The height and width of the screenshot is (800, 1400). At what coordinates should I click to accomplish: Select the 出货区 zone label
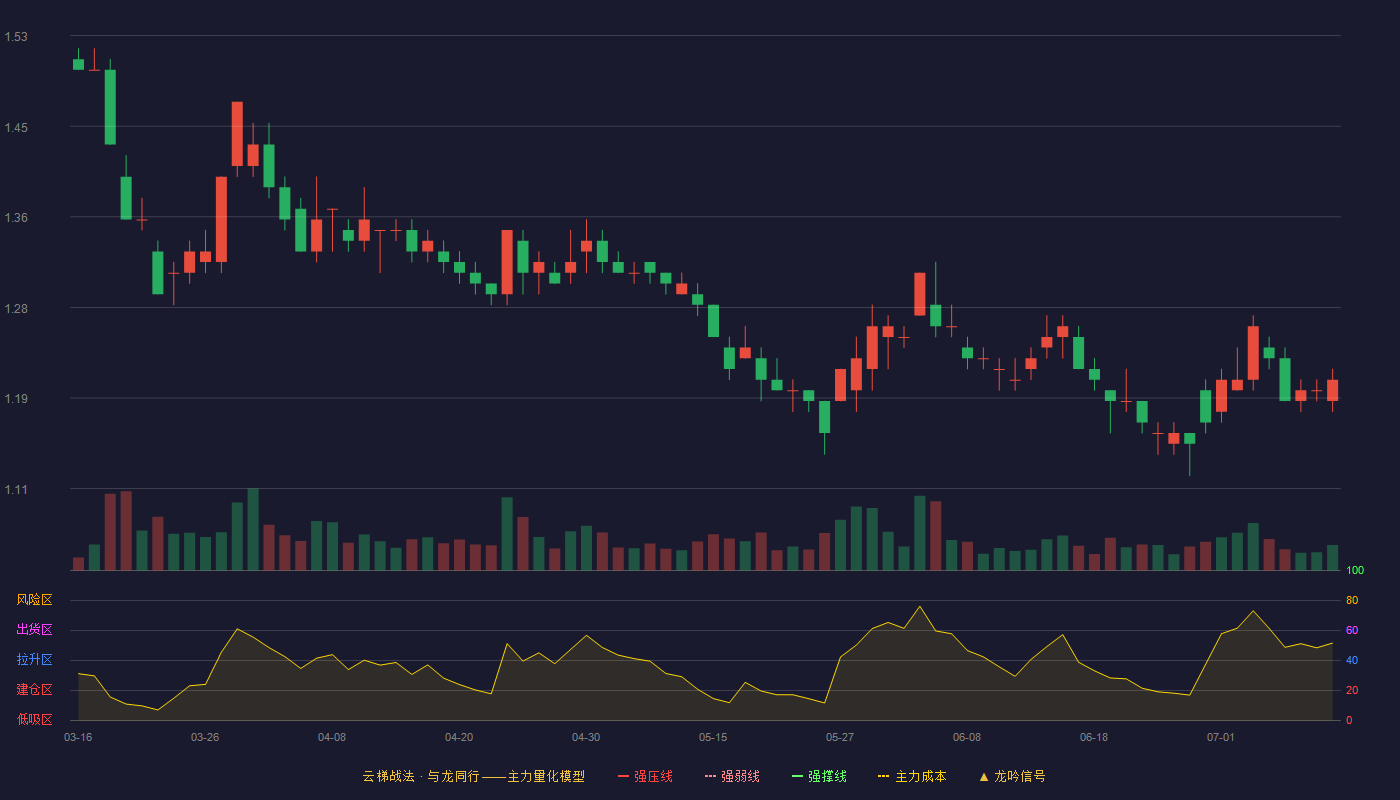point(34,630)
